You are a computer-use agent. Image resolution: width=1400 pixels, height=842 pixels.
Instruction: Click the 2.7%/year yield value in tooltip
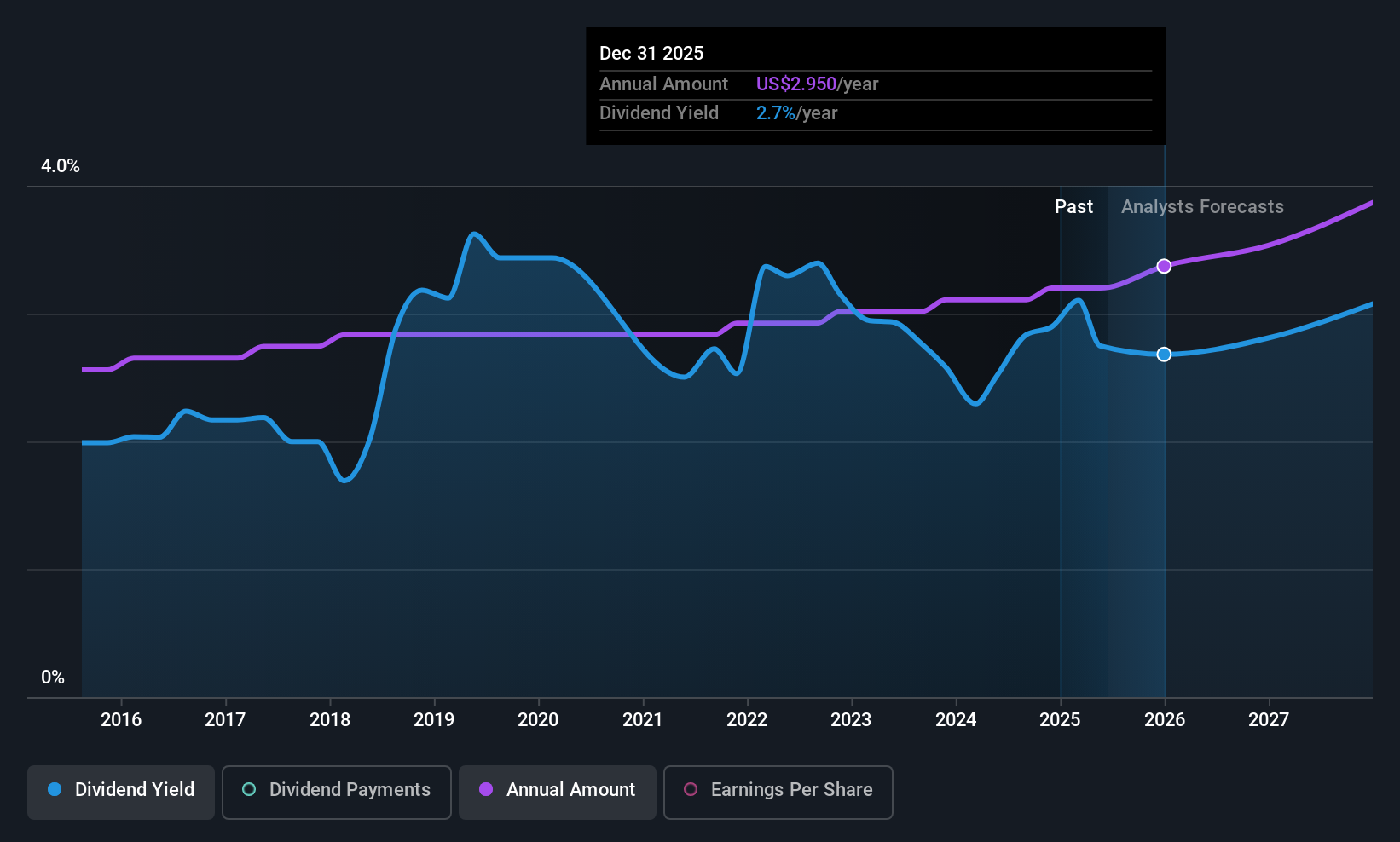(x=796, y=113)
